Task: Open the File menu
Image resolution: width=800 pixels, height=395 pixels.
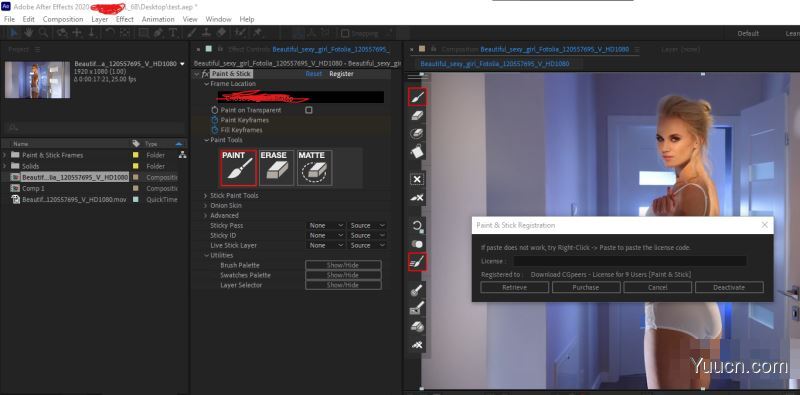Action: [x=9, y=19]
